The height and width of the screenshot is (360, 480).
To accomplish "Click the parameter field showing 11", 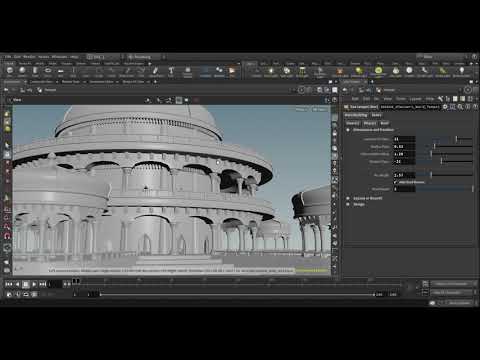I will tap(404, 139).
